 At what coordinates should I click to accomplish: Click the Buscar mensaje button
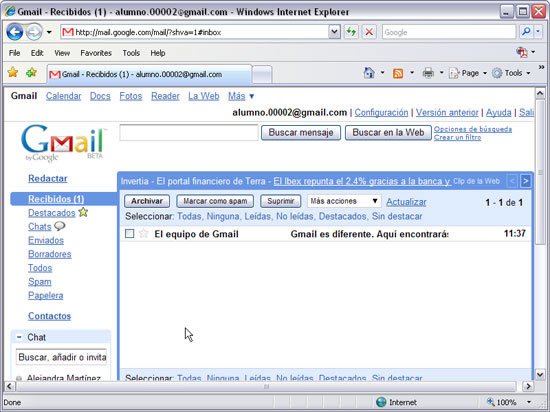(301, 133)
